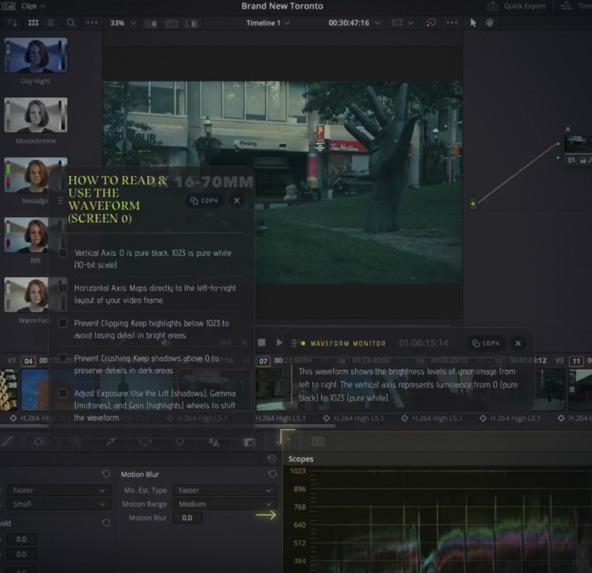Select clip 04 in the timeline
Viewport: 592px width, 573px height.
(35, 389)
